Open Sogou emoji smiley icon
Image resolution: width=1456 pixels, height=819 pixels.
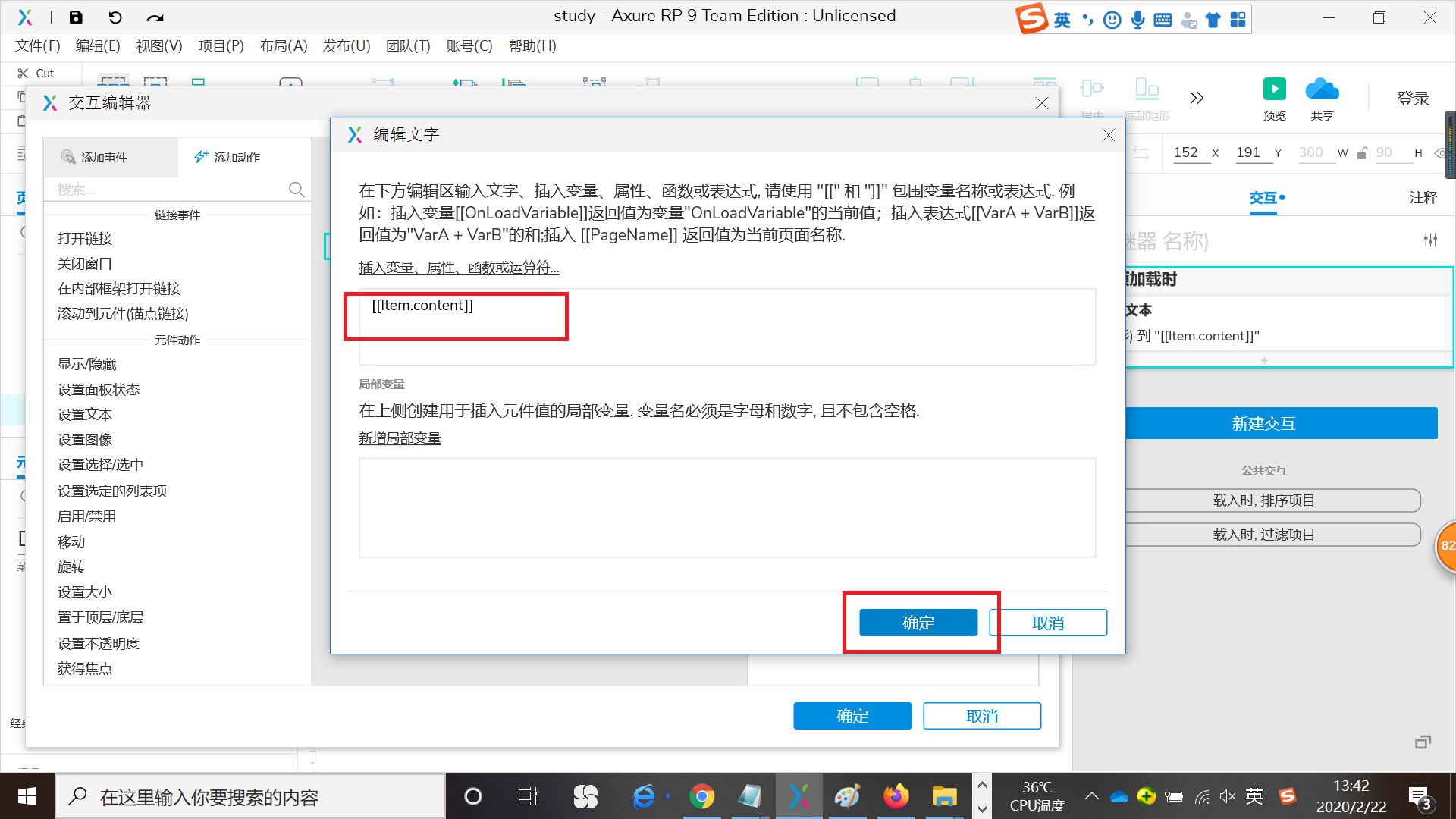(1112, 20)
